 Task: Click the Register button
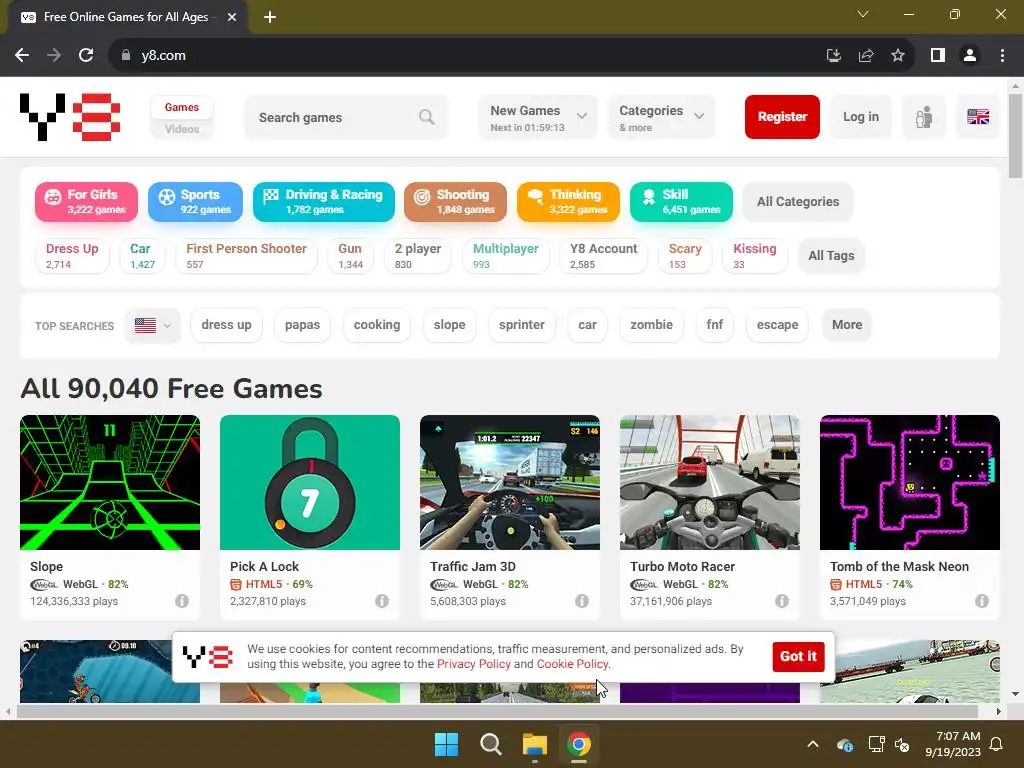(782, 117)
